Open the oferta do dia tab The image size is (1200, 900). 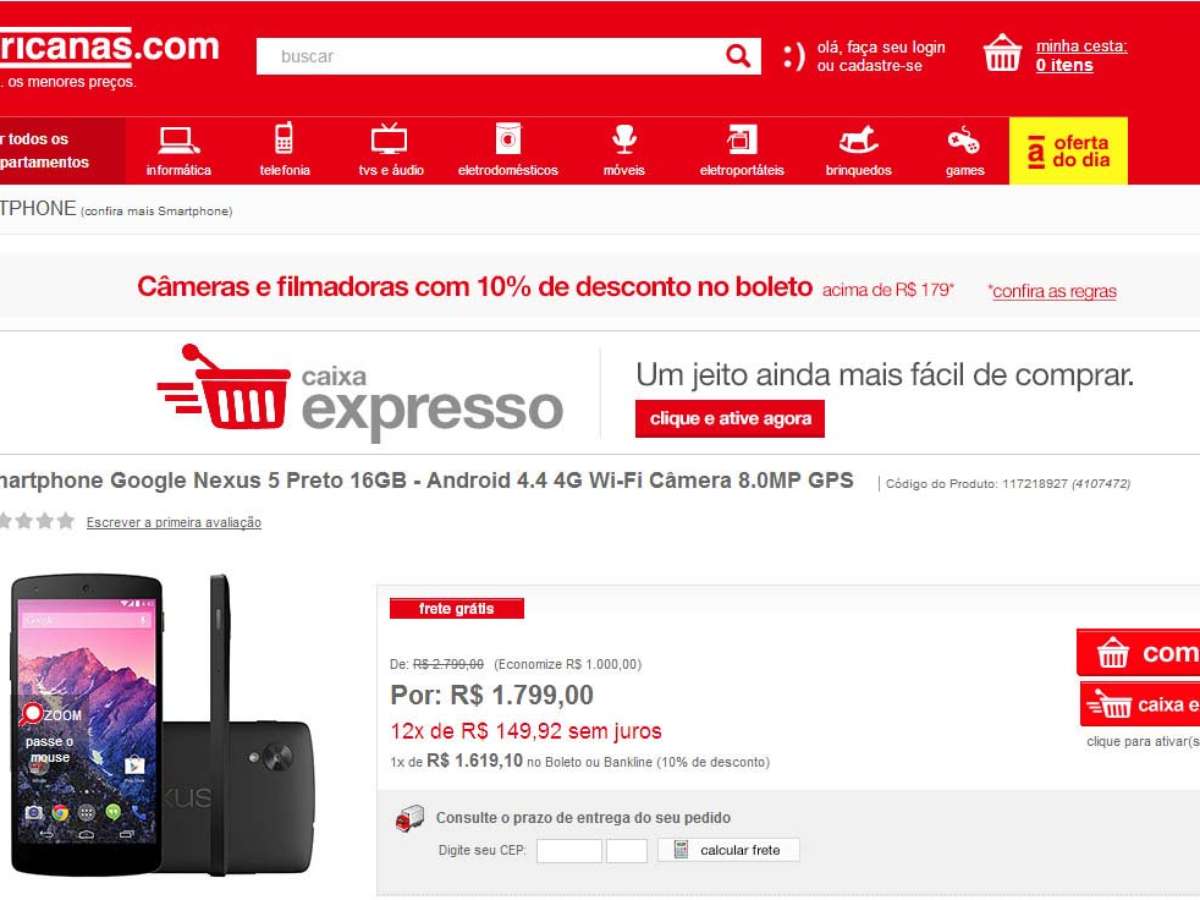pyautogui.click(x=1068, y=151)
